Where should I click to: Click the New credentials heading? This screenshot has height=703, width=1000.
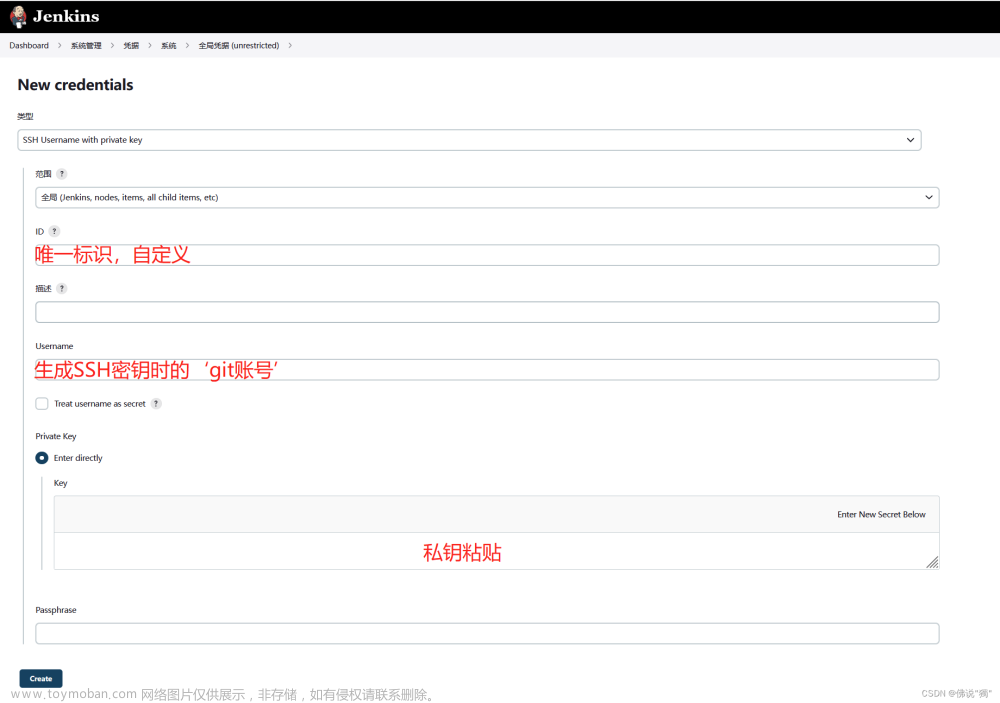[75, 85]
